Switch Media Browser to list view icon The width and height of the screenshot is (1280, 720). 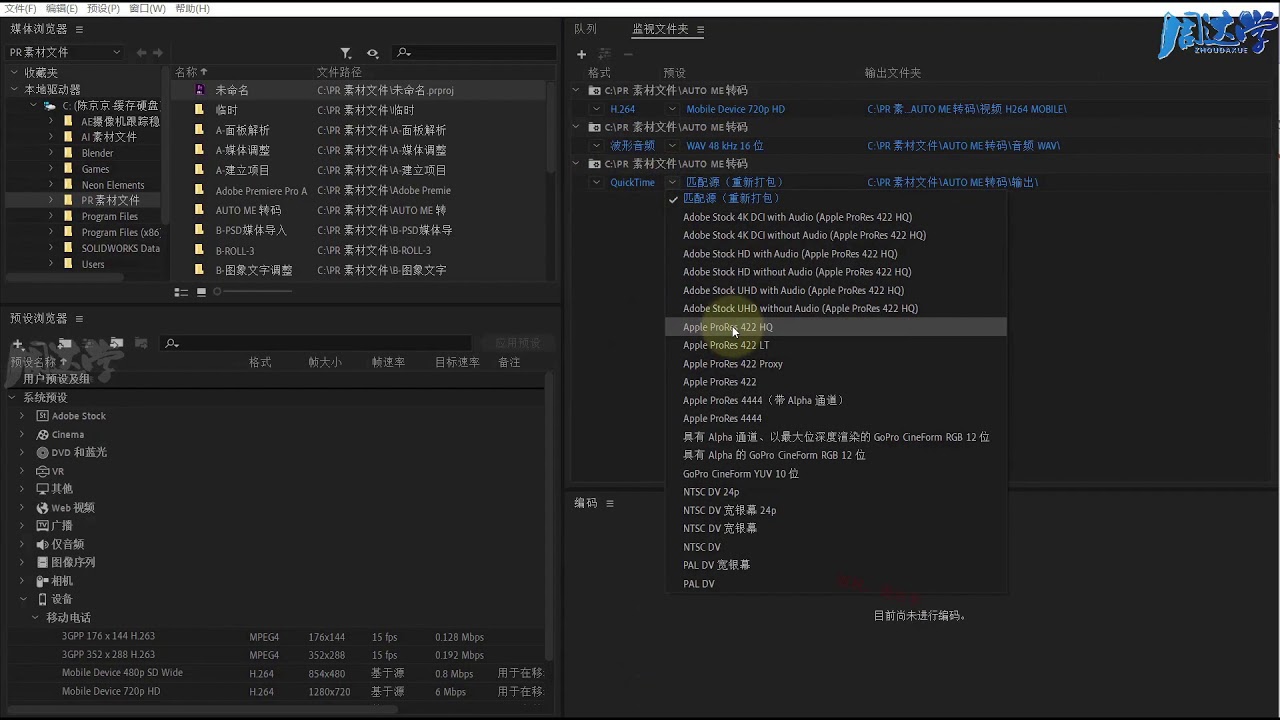pos(181,292)
